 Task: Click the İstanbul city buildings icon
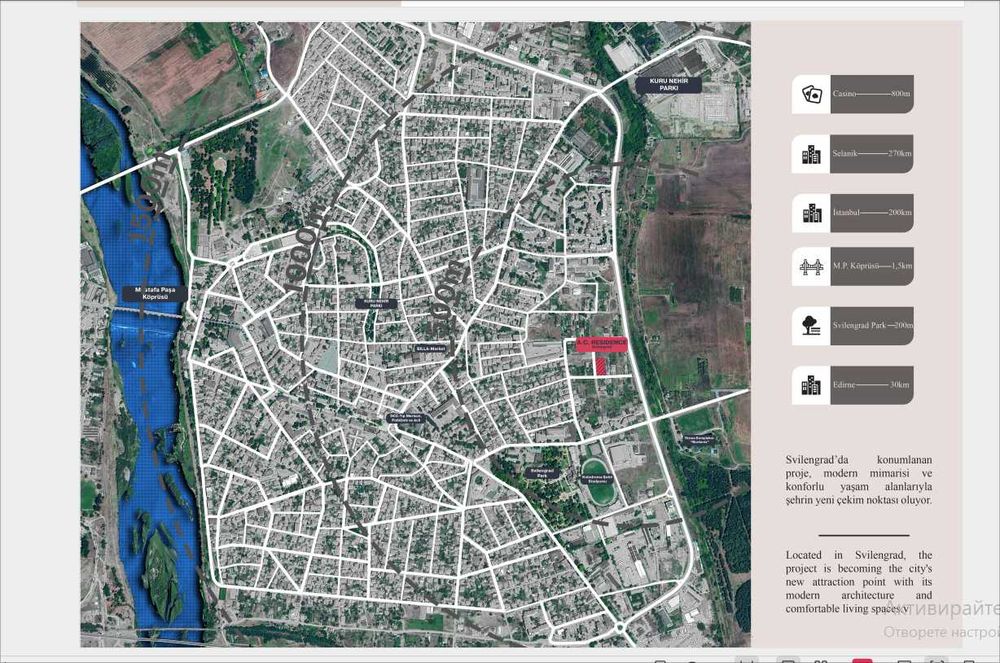tap(811, 213)
